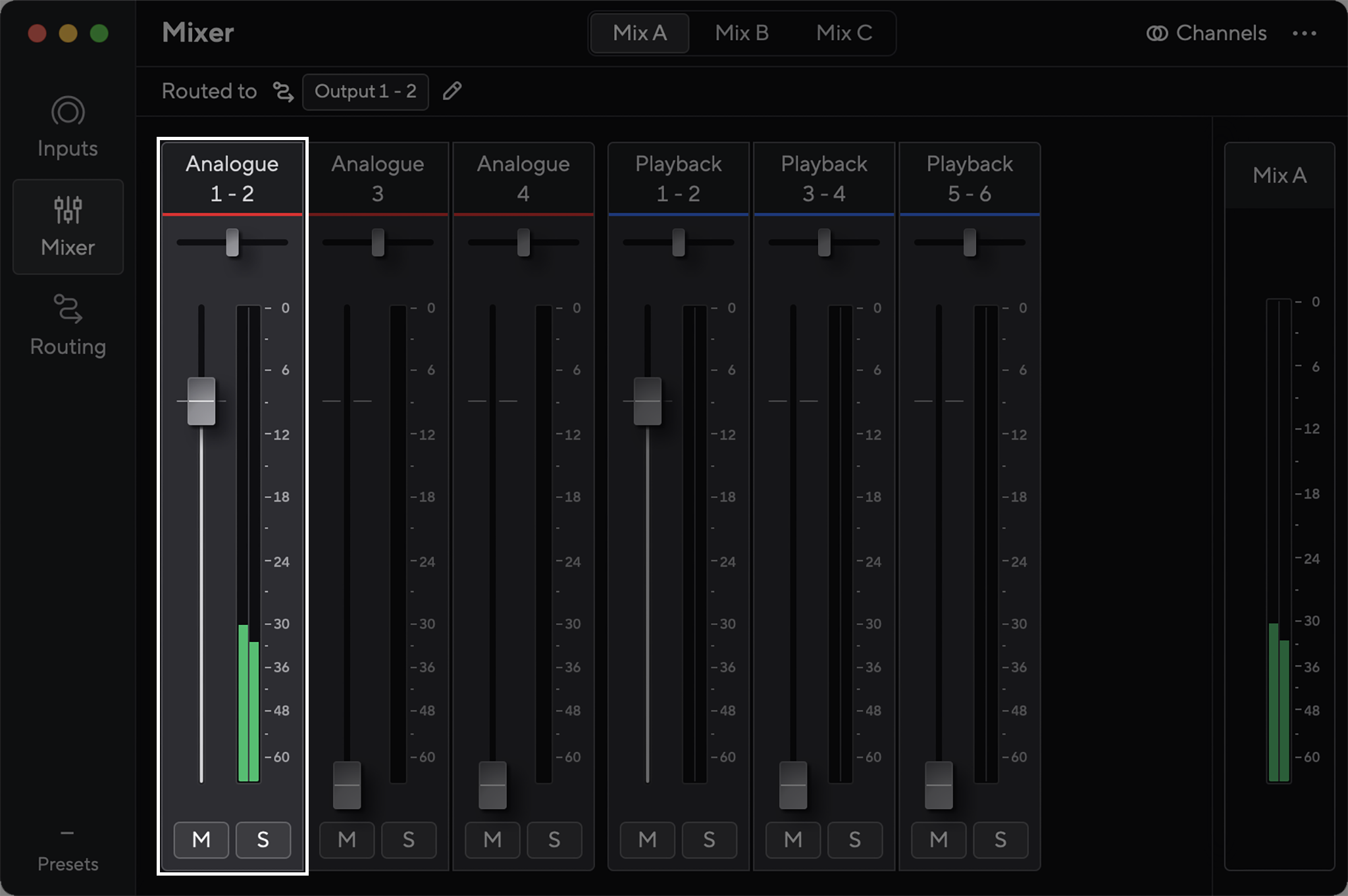Viewport: 1348px width, 896px height.
Task: Solo the Analogue 4 channel
Action: pos(554,840)
